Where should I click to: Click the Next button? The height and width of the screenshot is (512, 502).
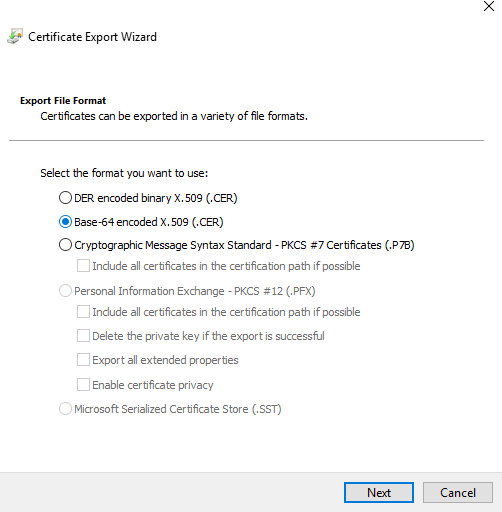[379, 492]
